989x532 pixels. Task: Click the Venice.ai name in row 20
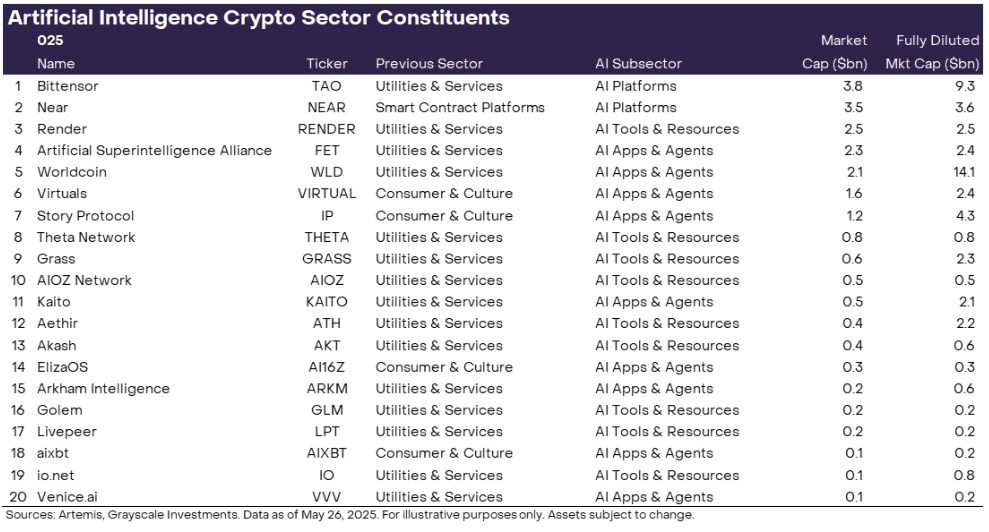[x=70, y=497]
